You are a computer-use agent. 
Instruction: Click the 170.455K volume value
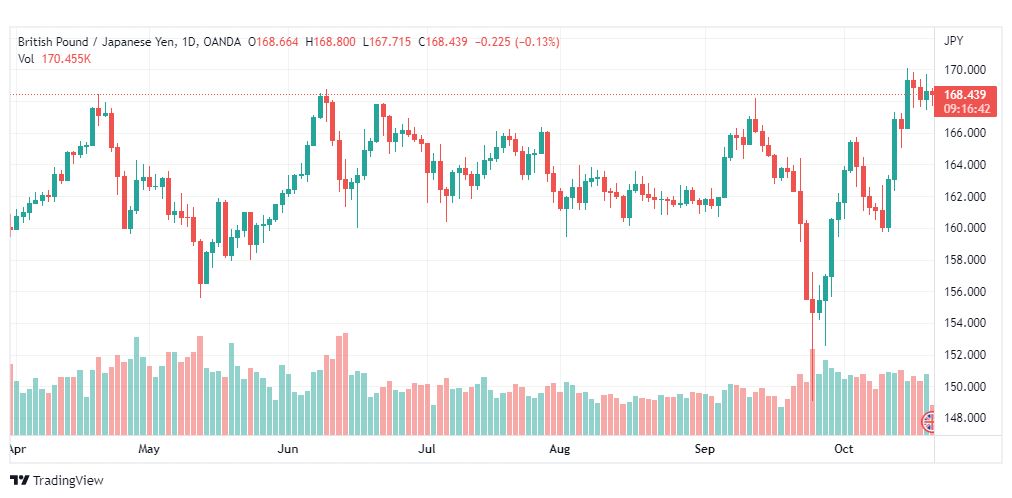[68, 58]
